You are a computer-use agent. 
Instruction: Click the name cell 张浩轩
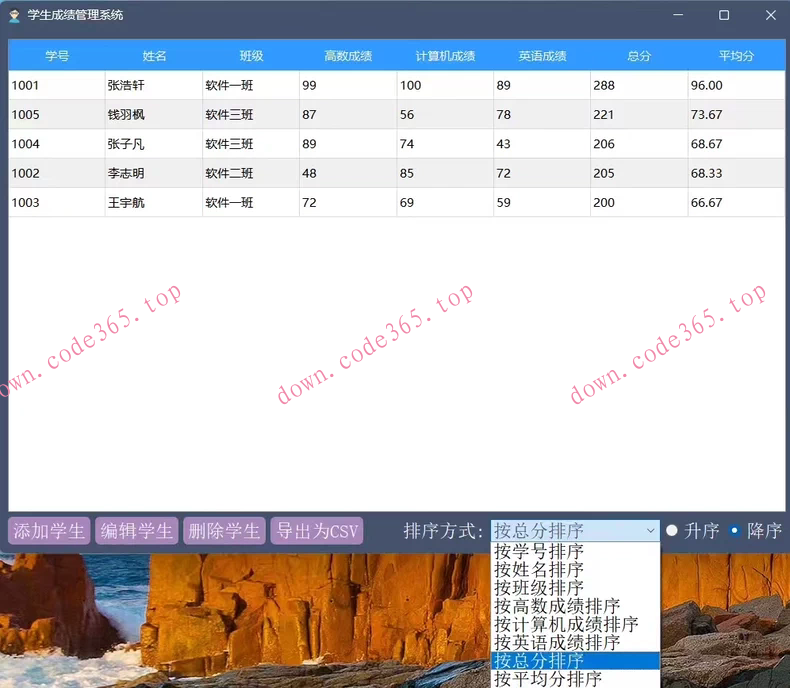(154, 85)
